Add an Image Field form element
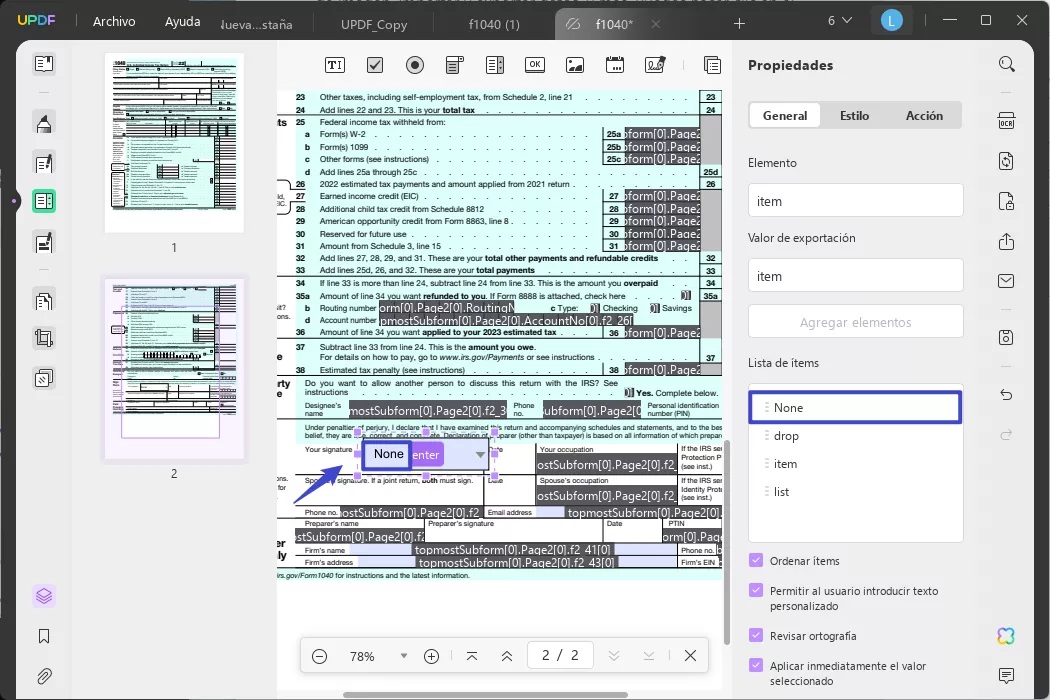The height and width of the screenshot is (700, 1050). 575,65
